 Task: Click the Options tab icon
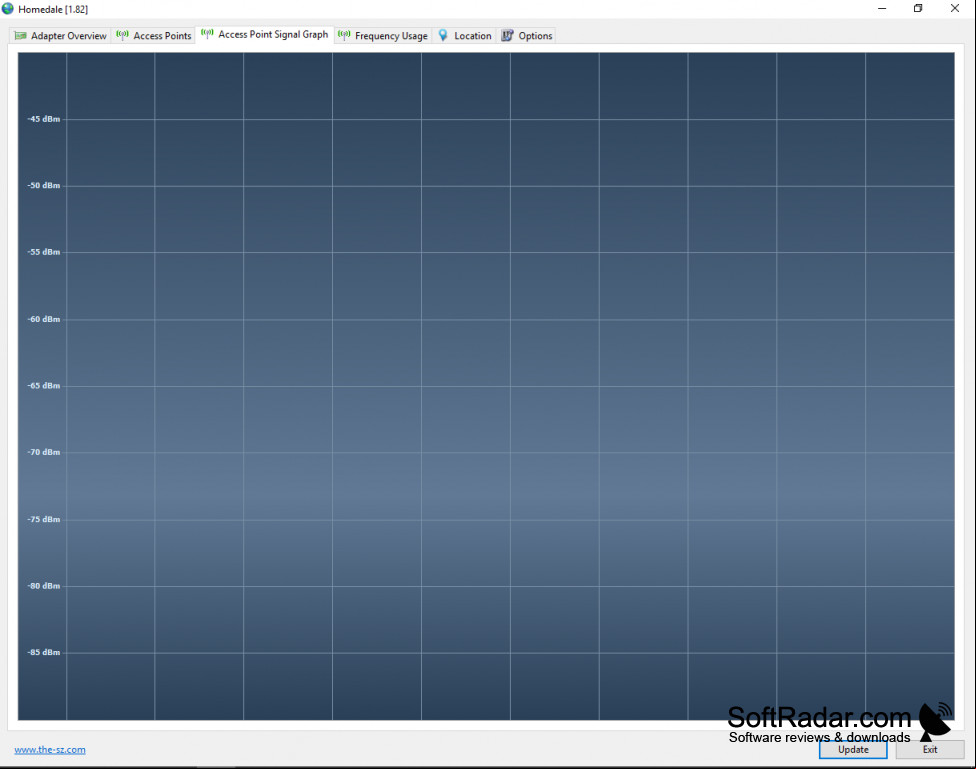point(507,35)
